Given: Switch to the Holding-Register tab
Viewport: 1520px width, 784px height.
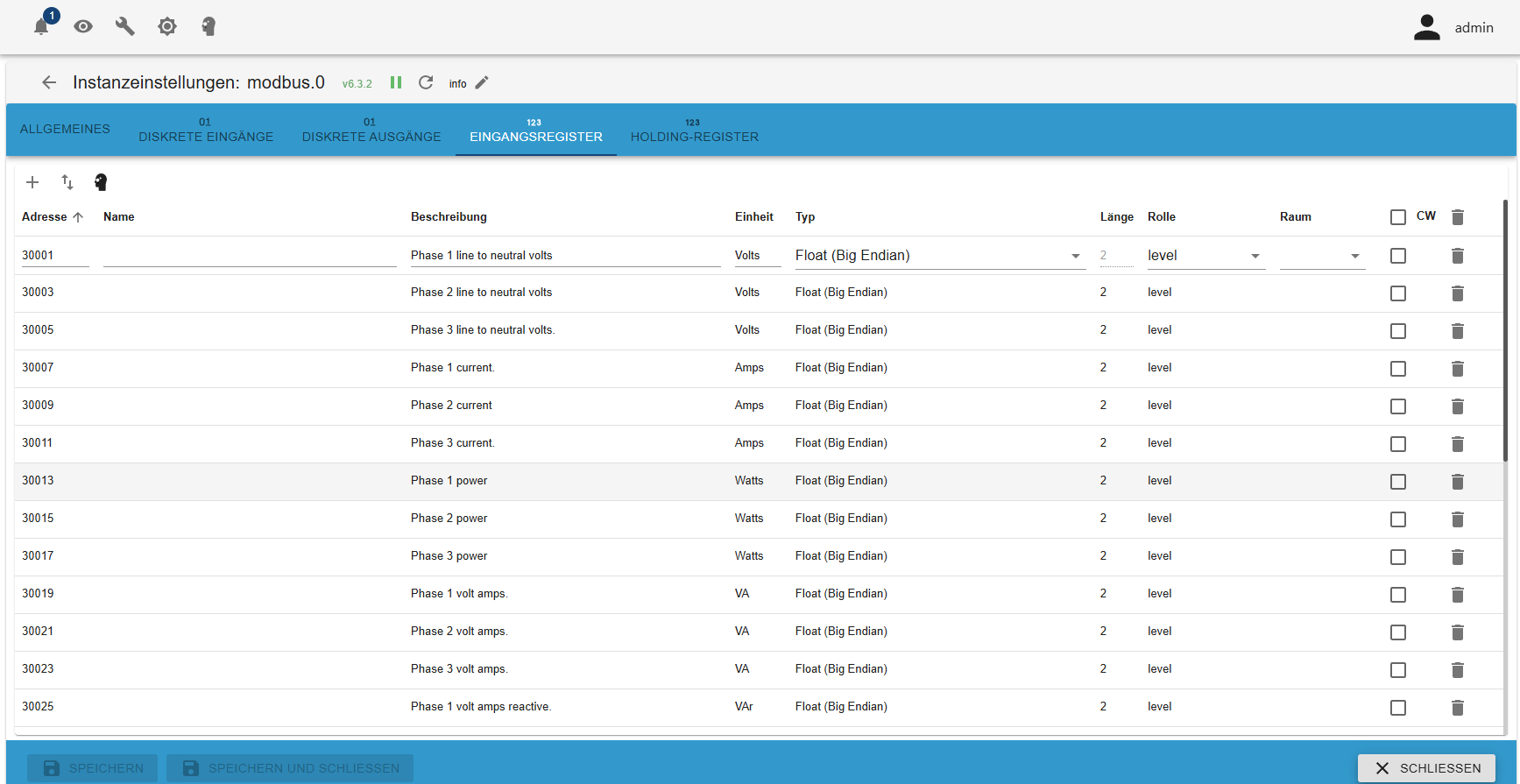Looking at the screenshot, I should 694,131.
